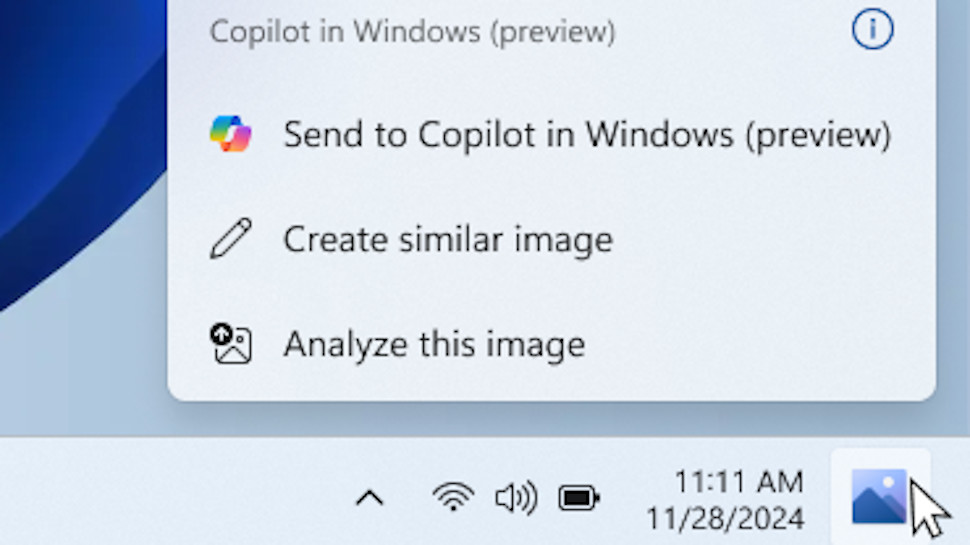Open the Wi-Fi network status icon
This screenshot has width=970, height=545.
click(453, 497)
